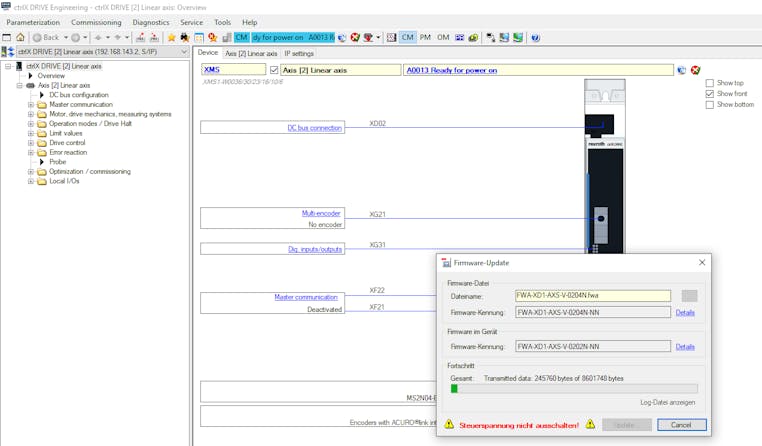
Task: Click the DC bus connection link
Action: click(x=314, y=128)
